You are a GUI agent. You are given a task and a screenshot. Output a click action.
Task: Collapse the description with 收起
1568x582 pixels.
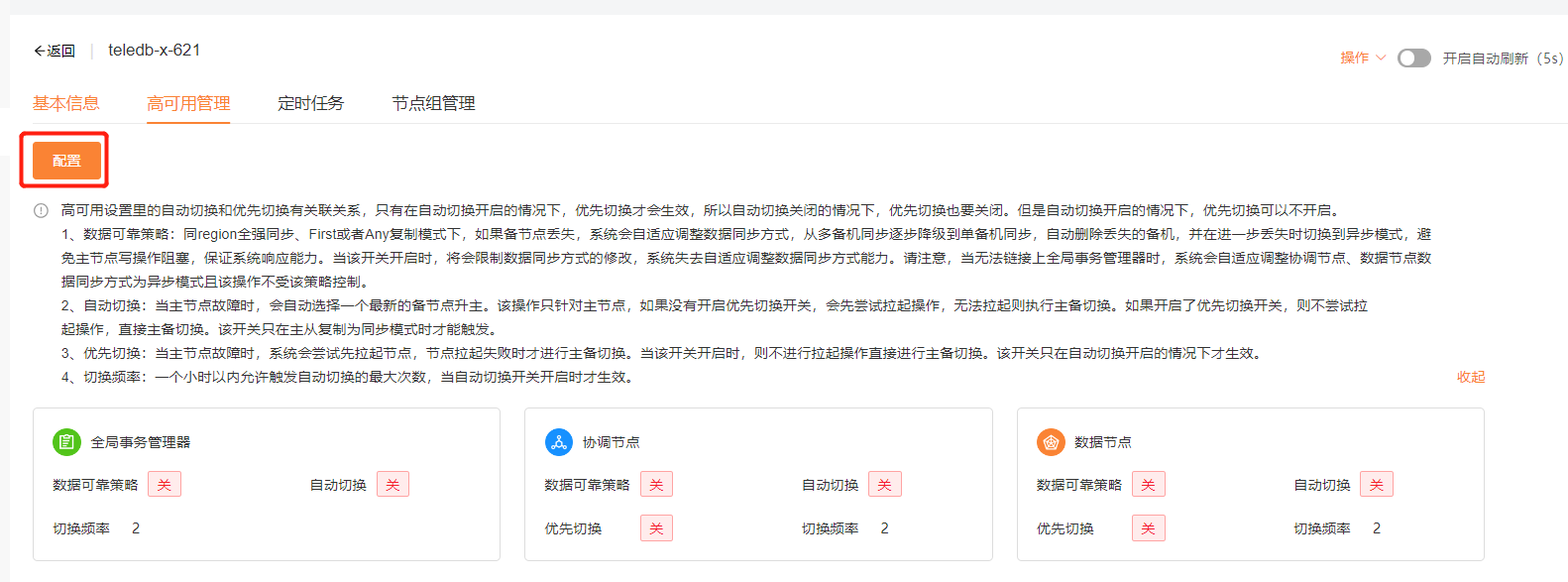(x=1470, y=377)
